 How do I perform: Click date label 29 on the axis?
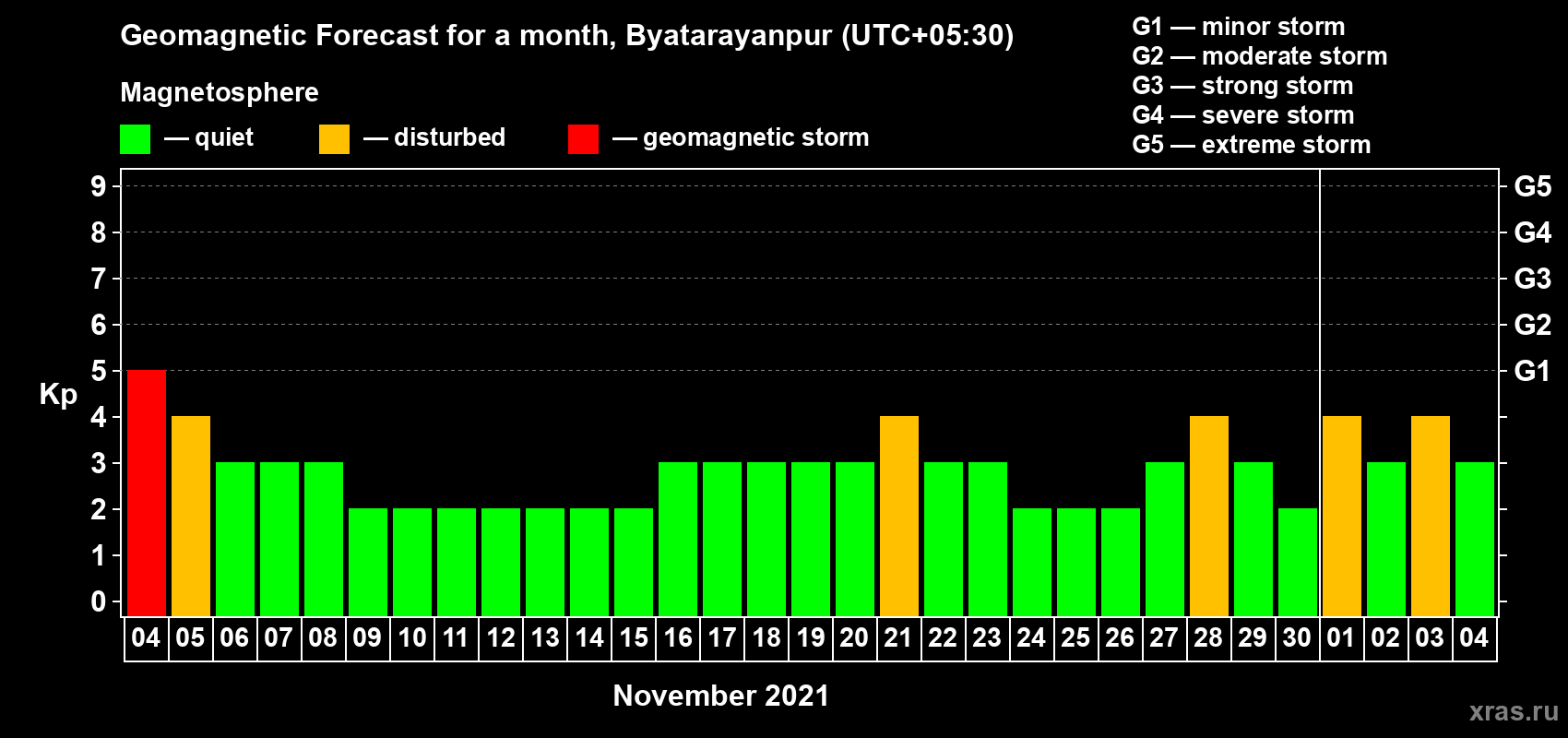(x=1253, y=638)
